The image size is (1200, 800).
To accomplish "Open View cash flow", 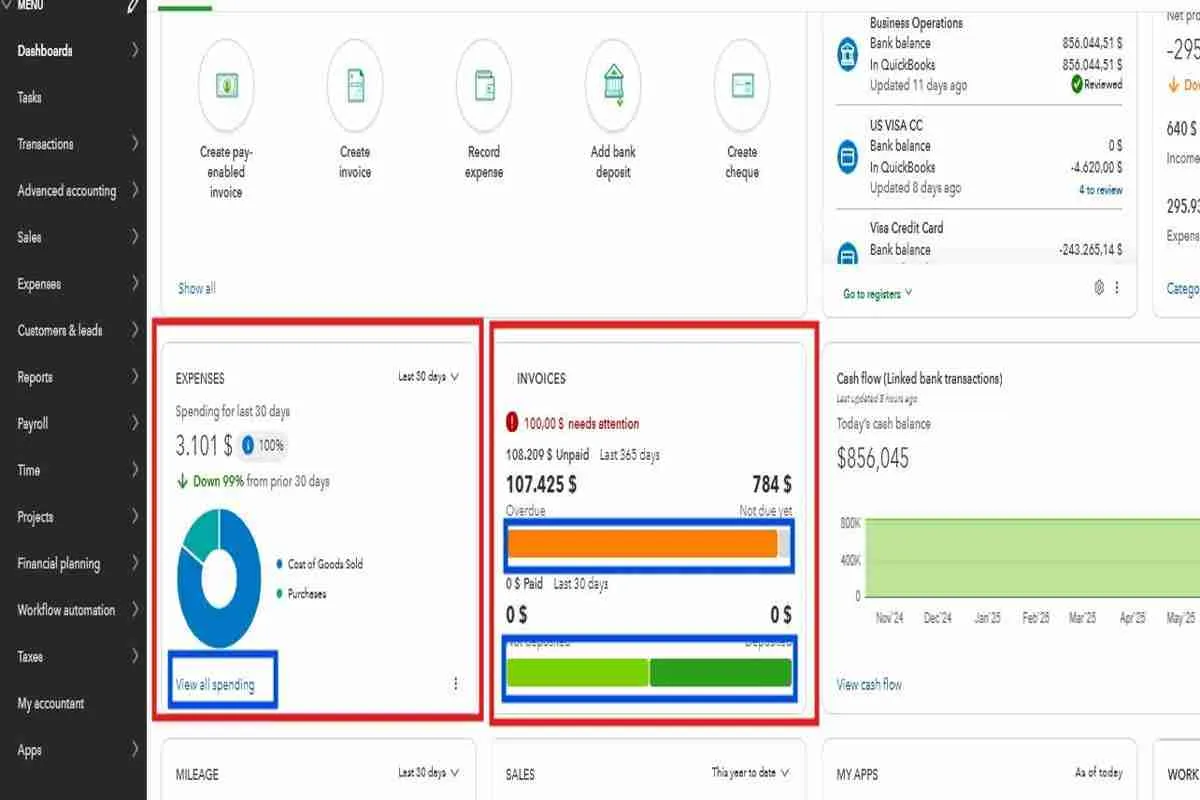I will [868, 684].
